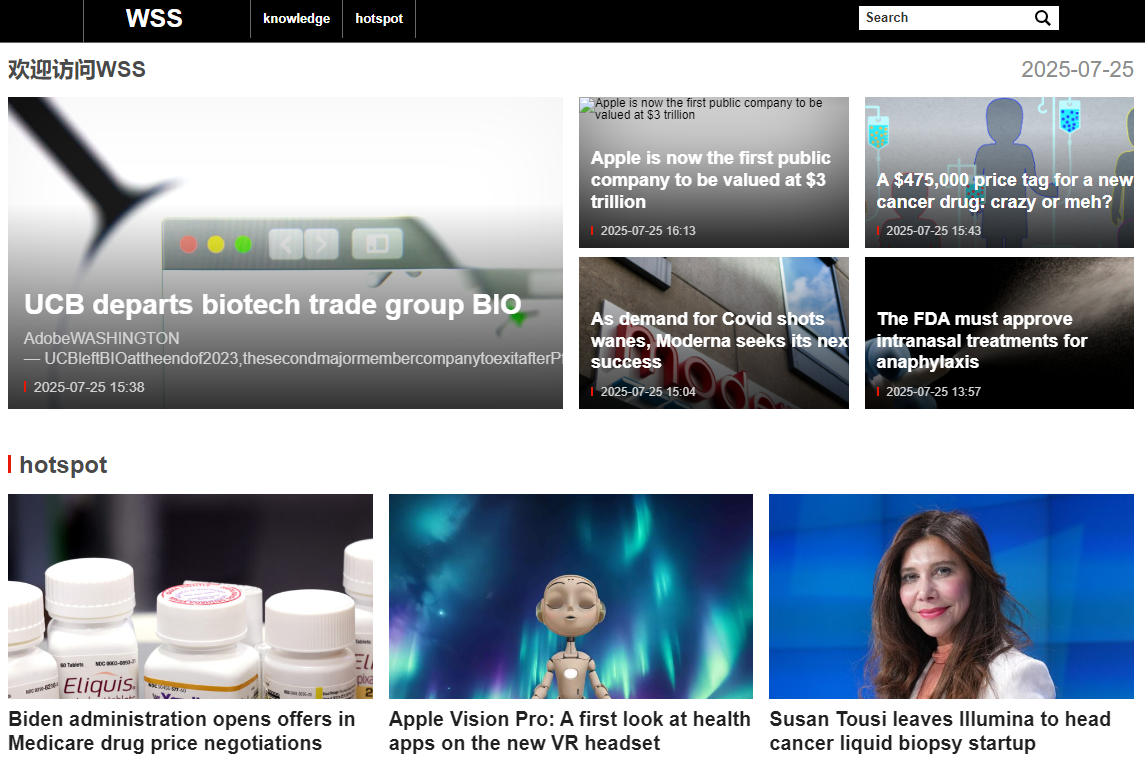1145x759 pixels.
Task: Open Susan Tousi leaves Illumina headline
Action: 940,731
